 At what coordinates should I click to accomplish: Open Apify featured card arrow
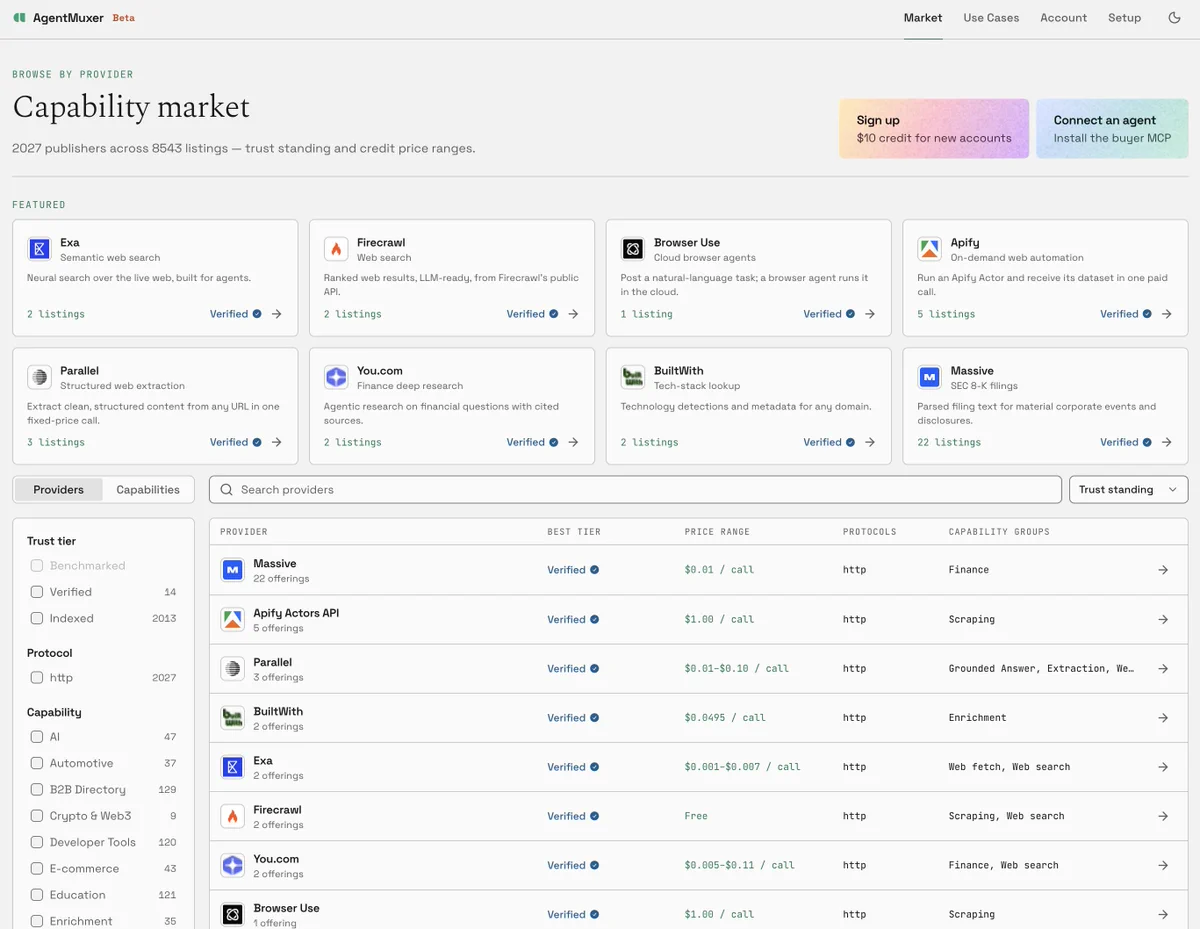(1167, 314)
